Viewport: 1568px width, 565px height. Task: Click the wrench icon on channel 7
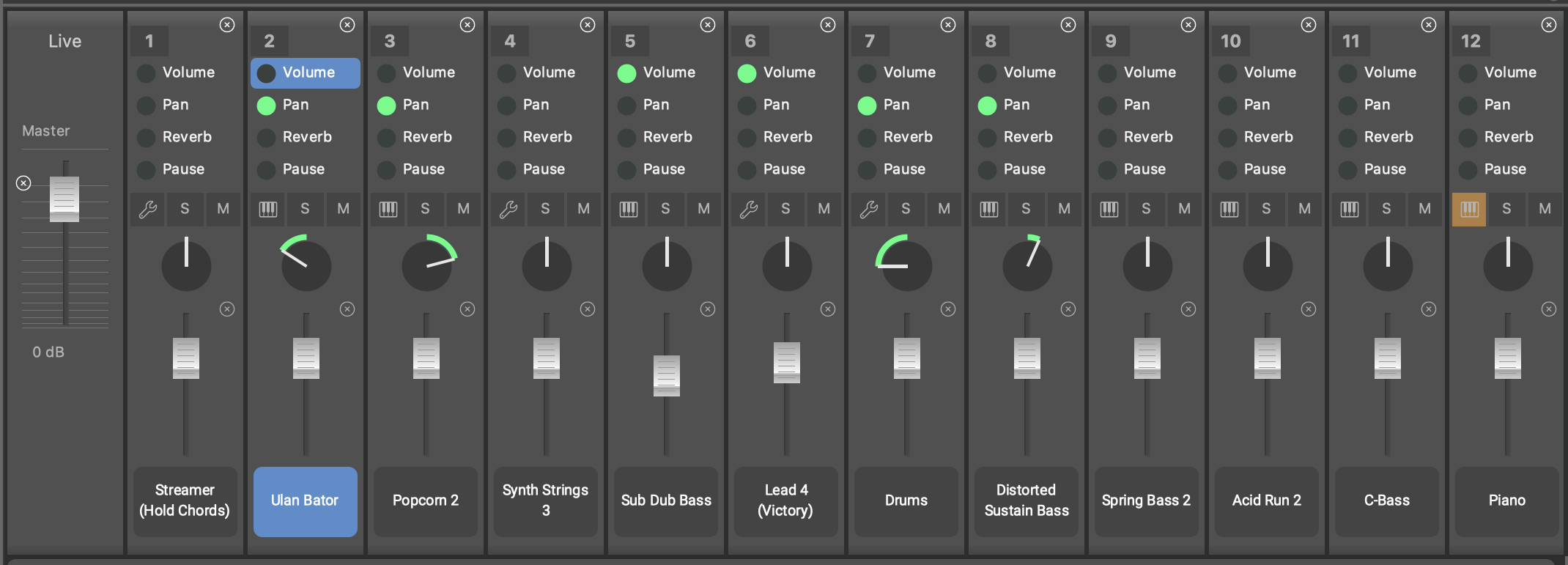[869, 210]
